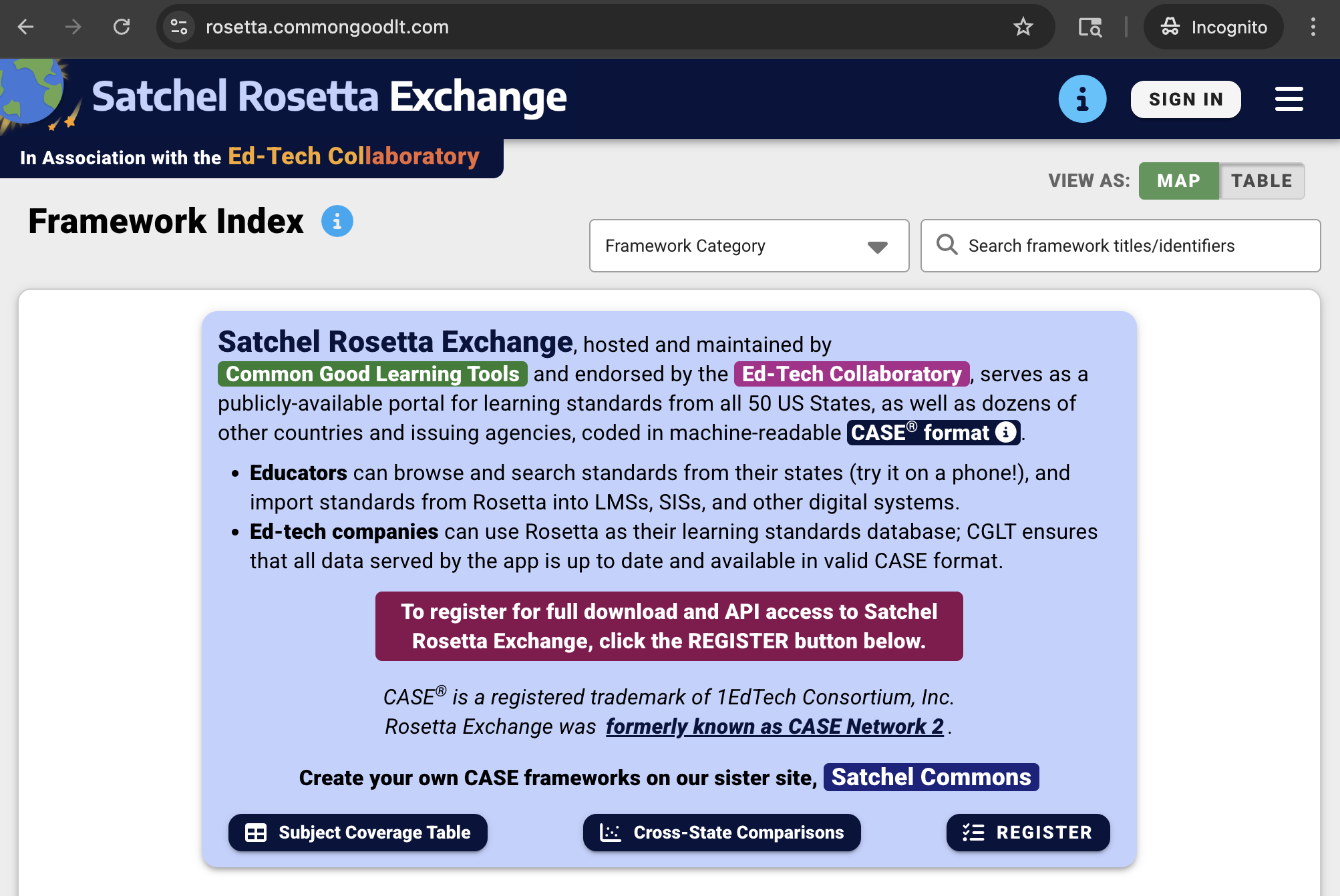Open the hamburger menu
The height and width of the screenshot is (896, 1340).
[1288, 98]
